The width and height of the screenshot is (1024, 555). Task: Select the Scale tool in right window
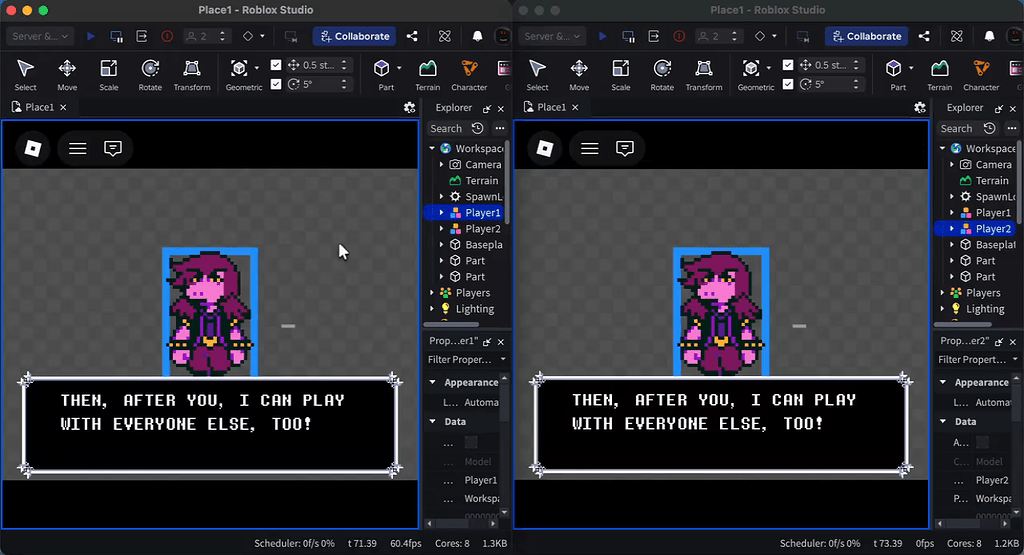coord(620,75)
